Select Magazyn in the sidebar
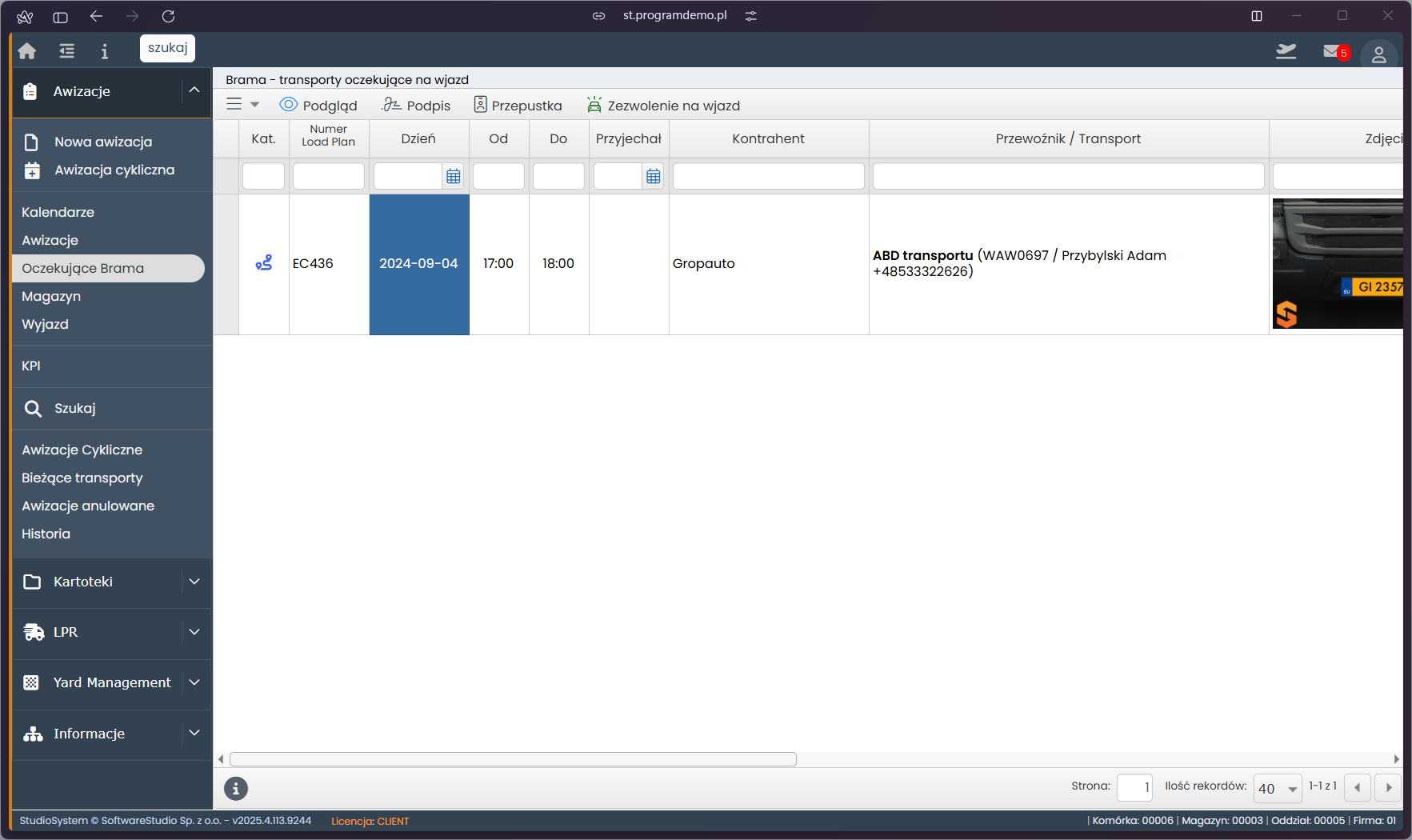The image size is (1412, 840). click(51, 296)
